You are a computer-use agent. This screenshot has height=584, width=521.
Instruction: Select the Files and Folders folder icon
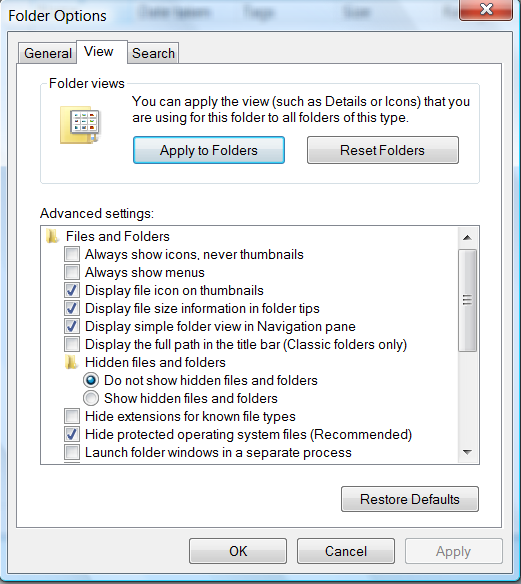pyautogui.click(x=53, y=237)
